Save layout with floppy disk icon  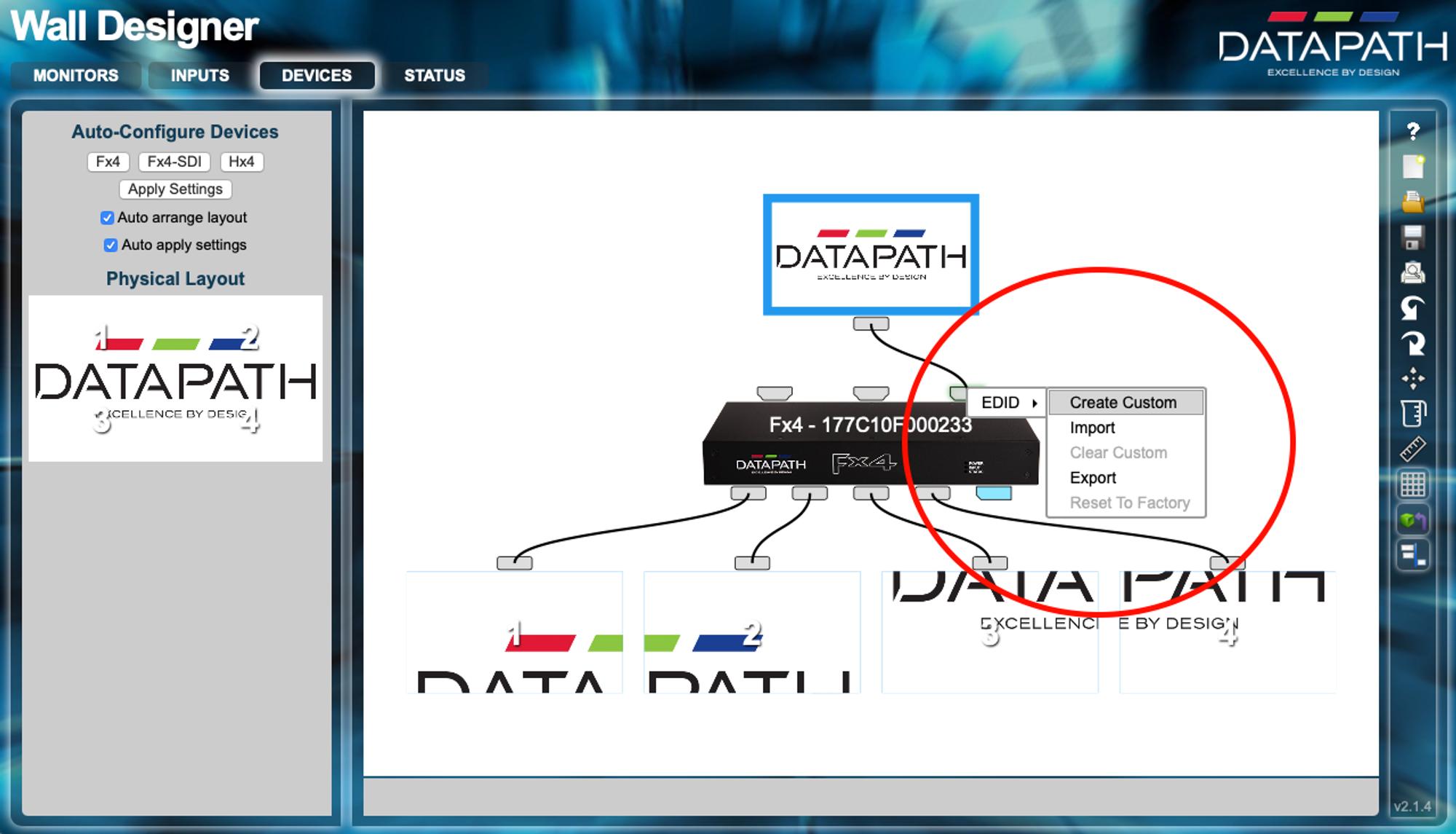(1412, 237)
